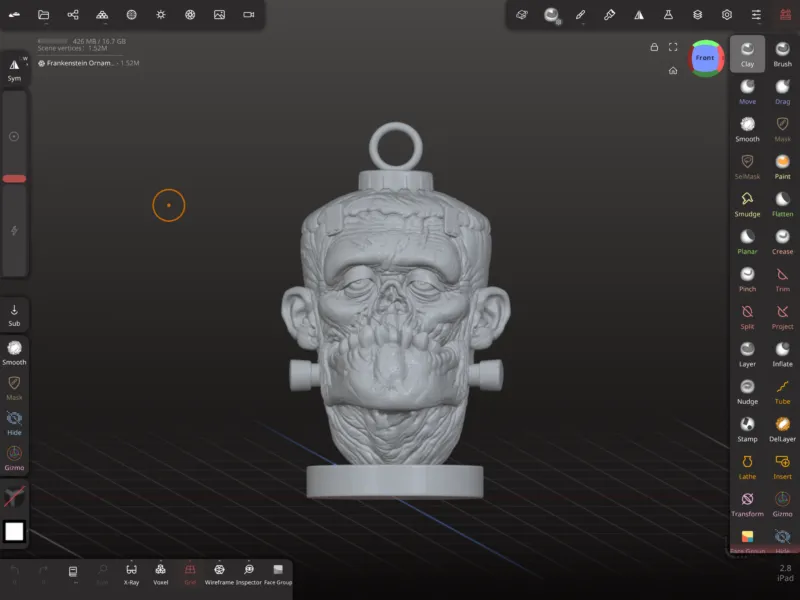Select the Brush tool
Image resolution: width=800 pixels, height=600 pixels.
[x=782, y=54]
